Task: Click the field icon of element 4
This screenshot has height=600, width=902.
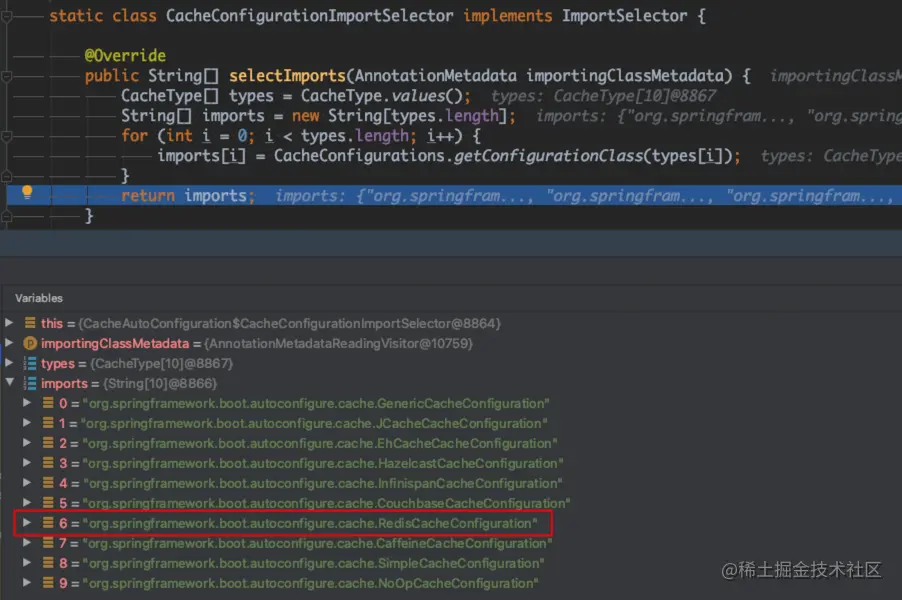Action: point(48,483)
